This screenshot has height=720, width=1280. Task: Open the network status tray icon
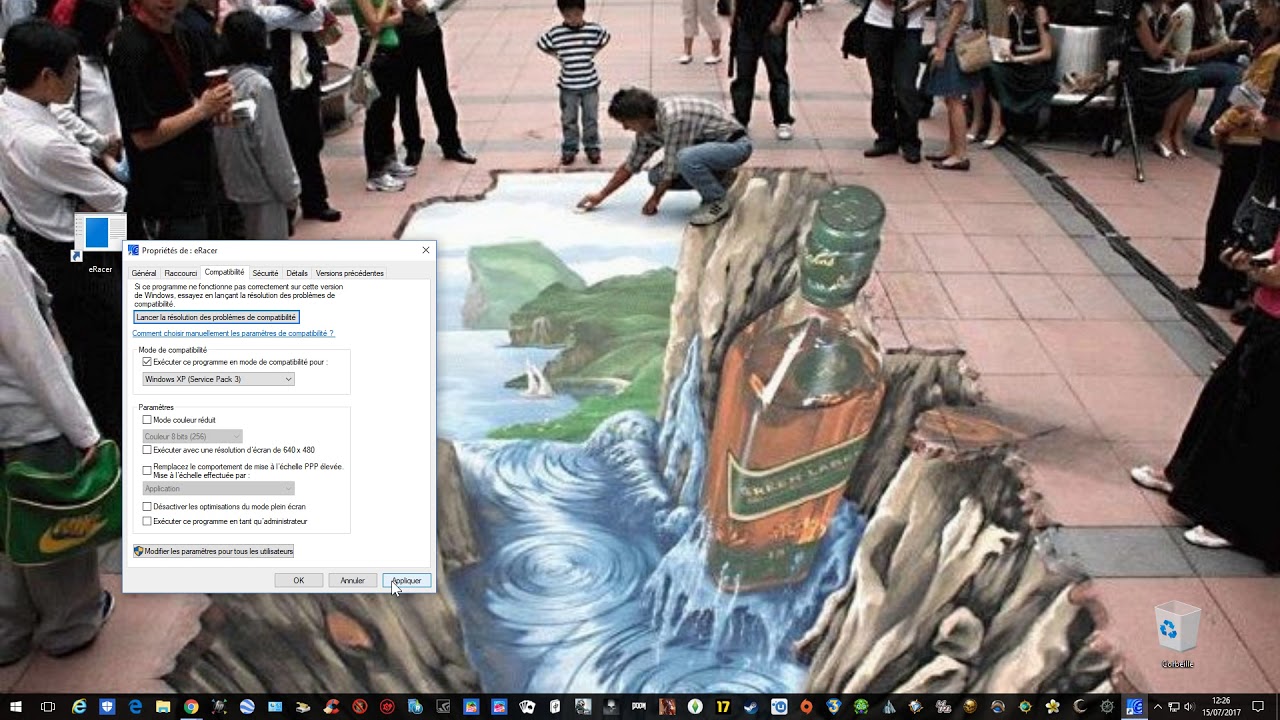coord(1174,707)
